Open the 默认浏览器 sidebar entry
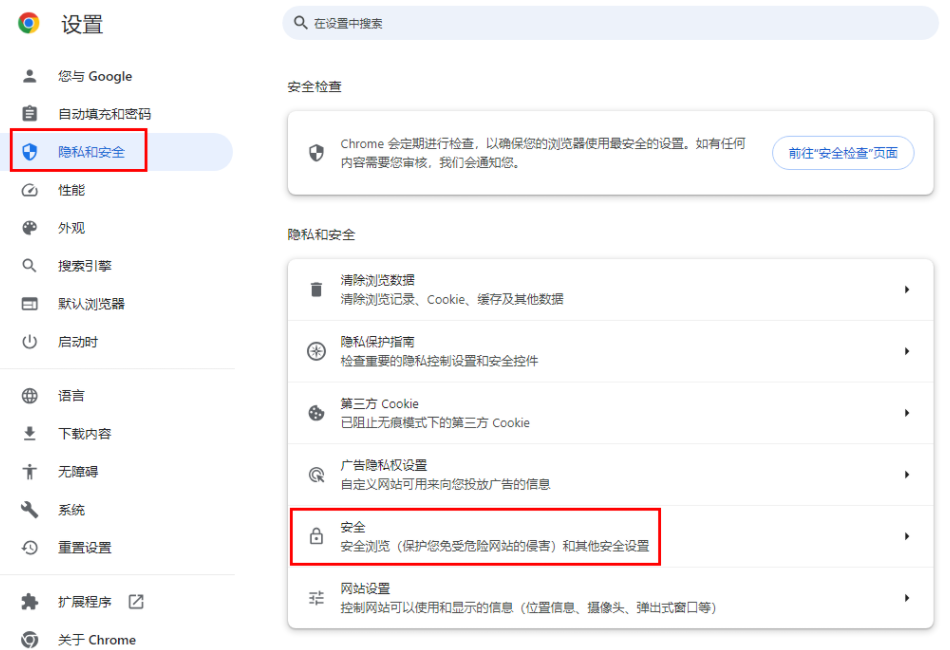The image size is (950, 650). click(x=116, y=303)
